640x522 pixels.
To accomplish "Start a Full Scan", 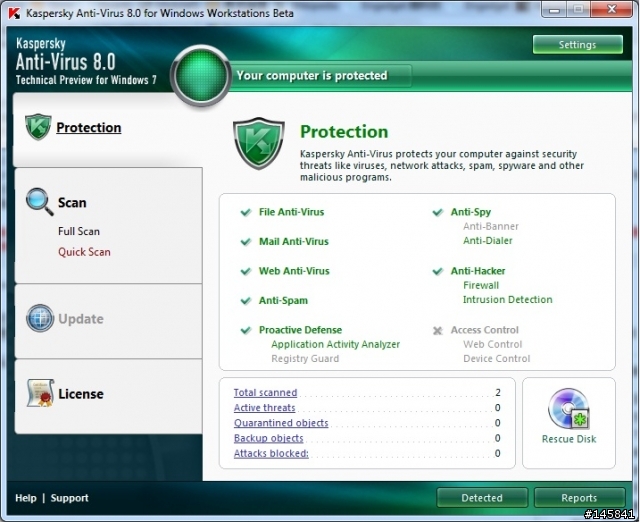I will click(79, 231).
